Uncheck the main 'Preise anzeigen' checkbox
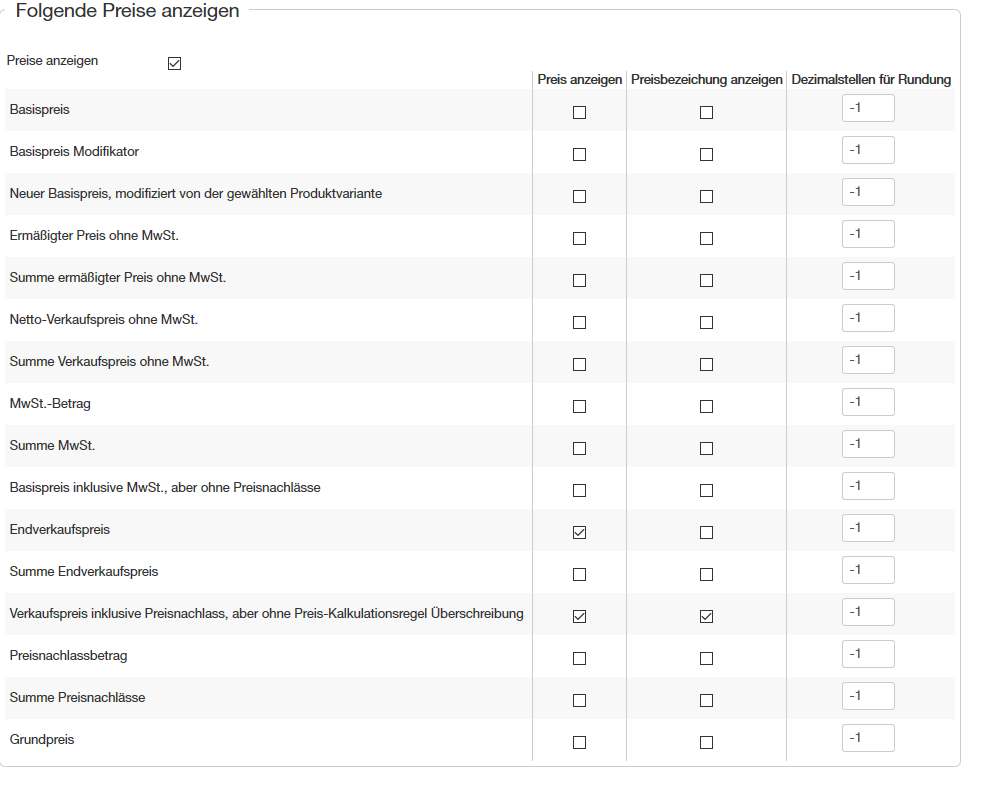This screenshot has height=788, width=1008. click(x=175, y=64)
